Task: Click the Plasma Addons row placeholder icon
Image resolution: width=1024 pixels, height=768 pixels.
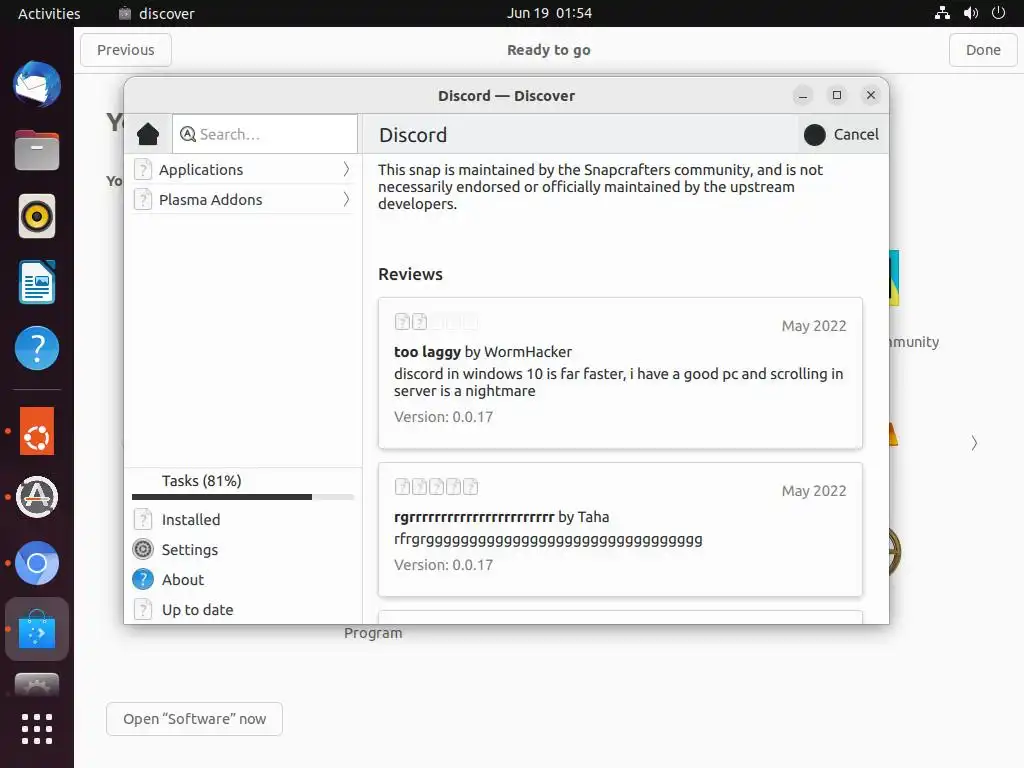Action: coord(143,200)
